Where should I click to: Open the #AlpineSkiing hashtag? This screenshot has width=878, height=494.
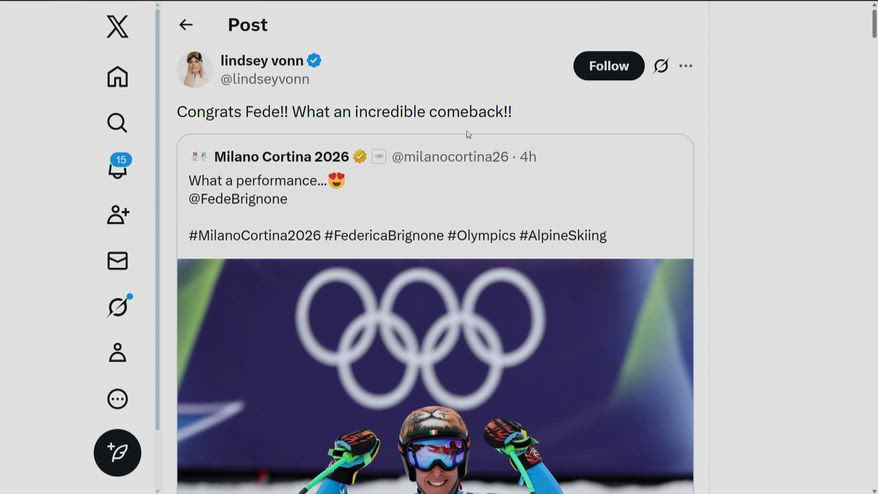(563, 236)
